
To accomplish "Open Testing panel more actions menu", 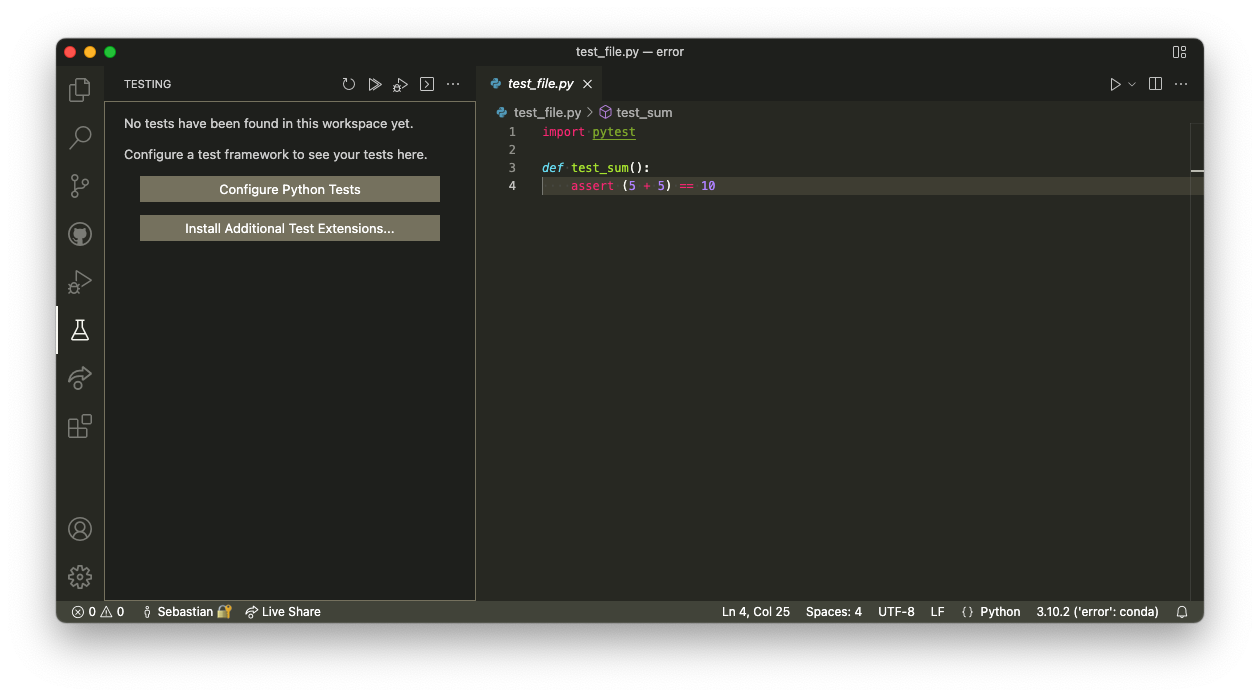I will (453, 84).
